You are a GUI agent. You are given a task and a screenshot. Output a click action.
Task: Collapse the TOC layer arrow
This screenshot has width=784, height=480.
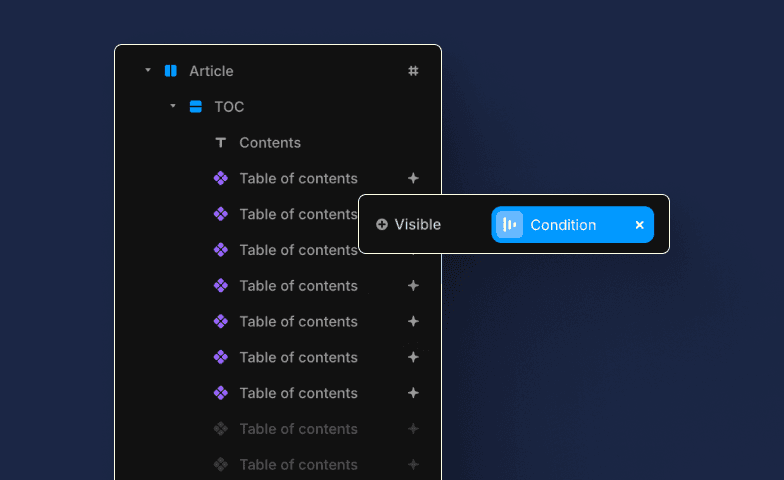point(173,106)
